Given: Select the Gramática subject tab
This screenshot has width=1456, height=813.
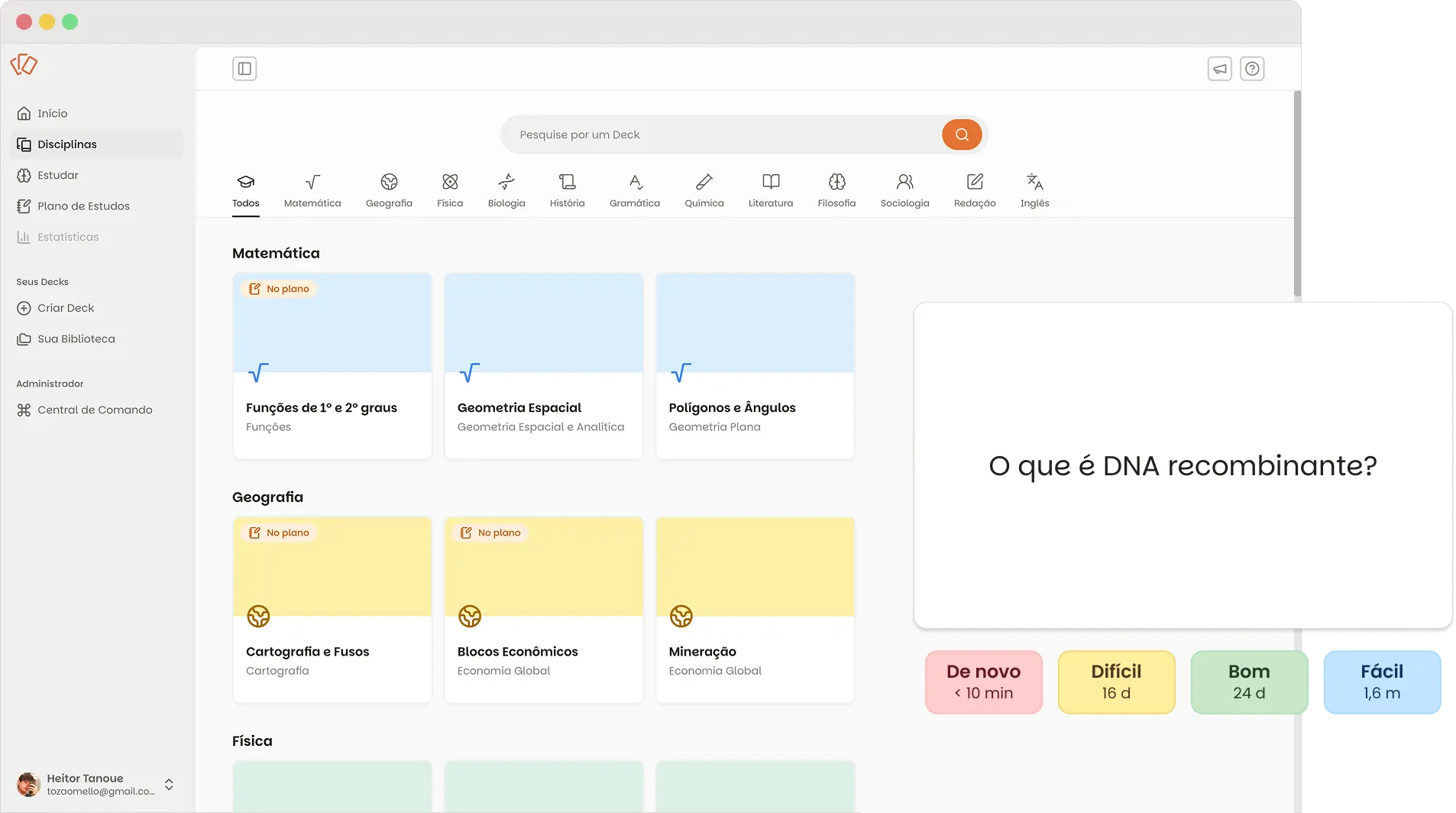Looking at the screenshot, I should tap(635, 191).
